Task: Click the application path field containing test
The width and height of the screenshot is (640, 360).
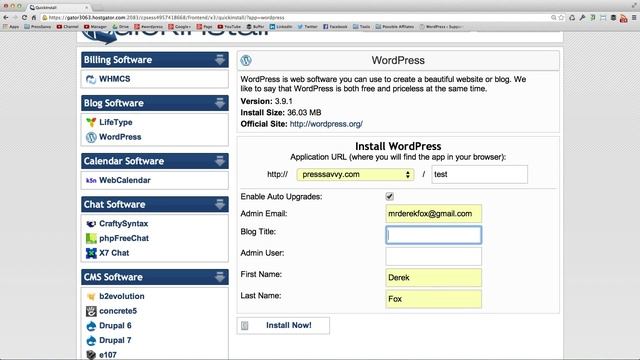Action: pyautogui.click(x=479, y=174)
